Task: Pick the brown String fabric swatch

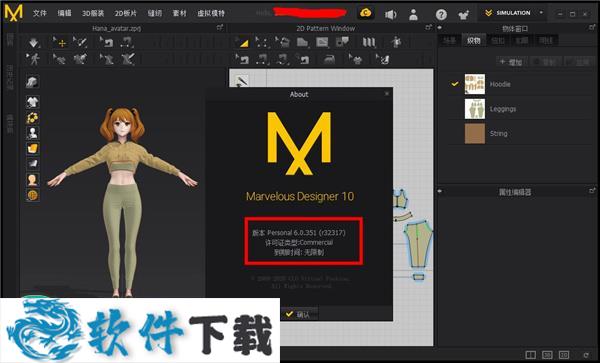Action: pos(474,133)
